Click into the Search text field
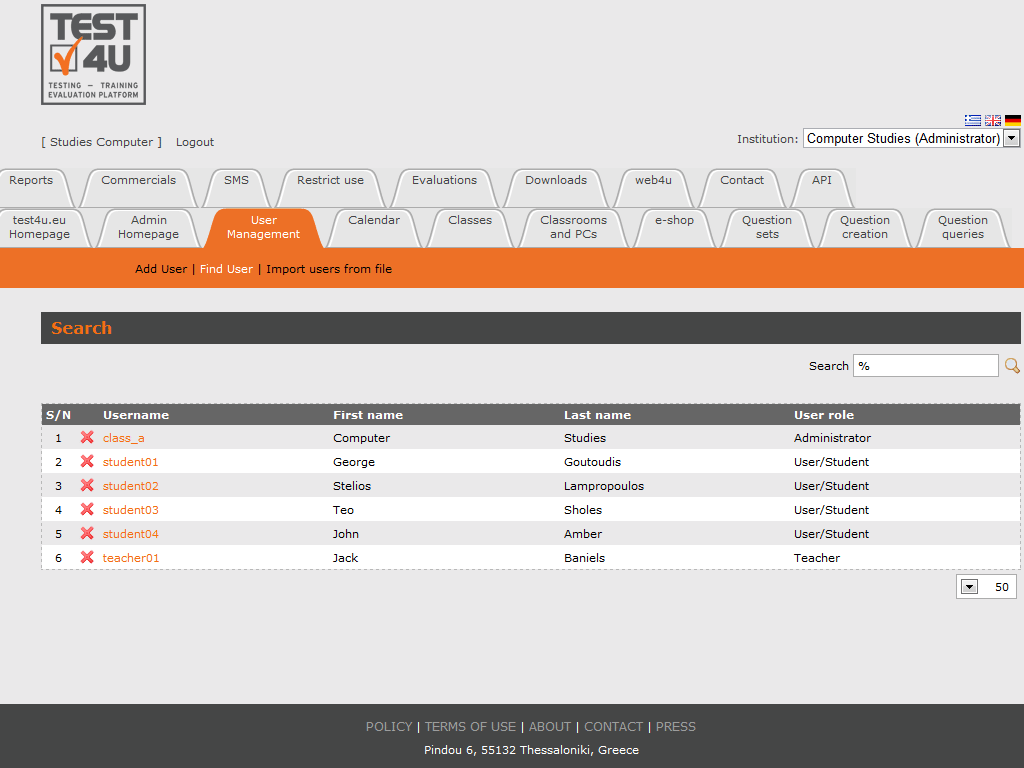 925,366
